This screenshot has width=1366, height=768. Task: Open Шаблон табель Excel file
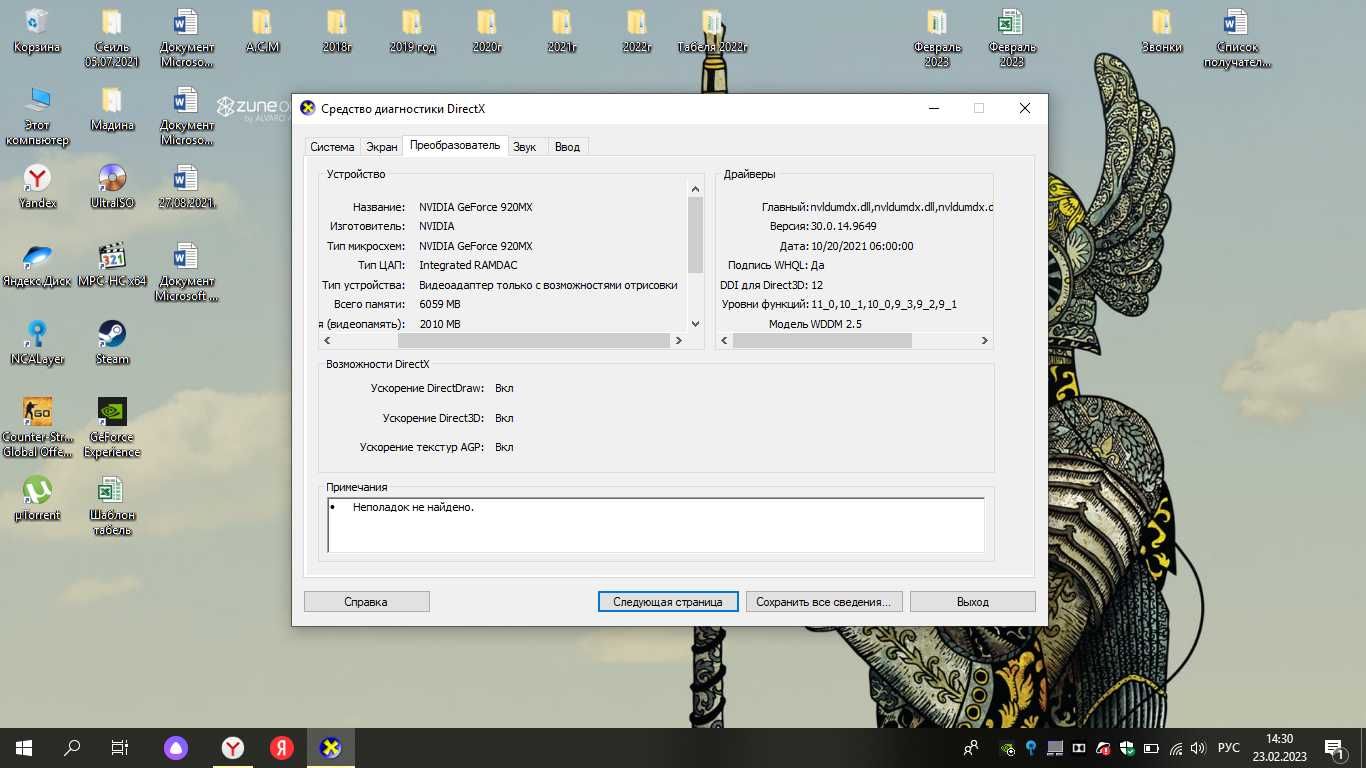112,506
